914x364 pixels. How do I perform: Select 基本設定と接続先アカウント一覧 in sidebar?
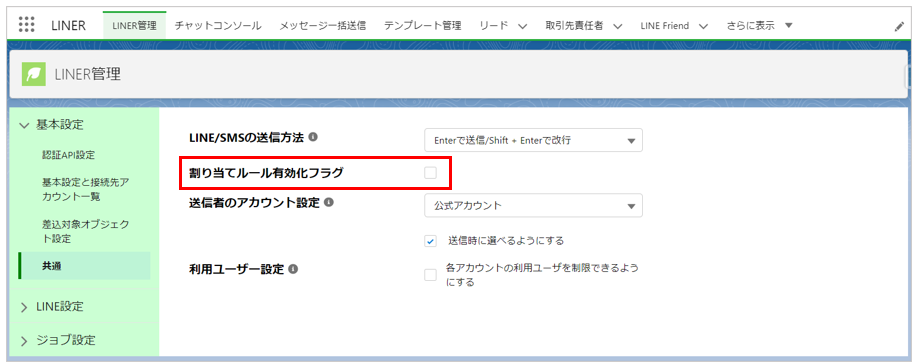pos(86,190)
